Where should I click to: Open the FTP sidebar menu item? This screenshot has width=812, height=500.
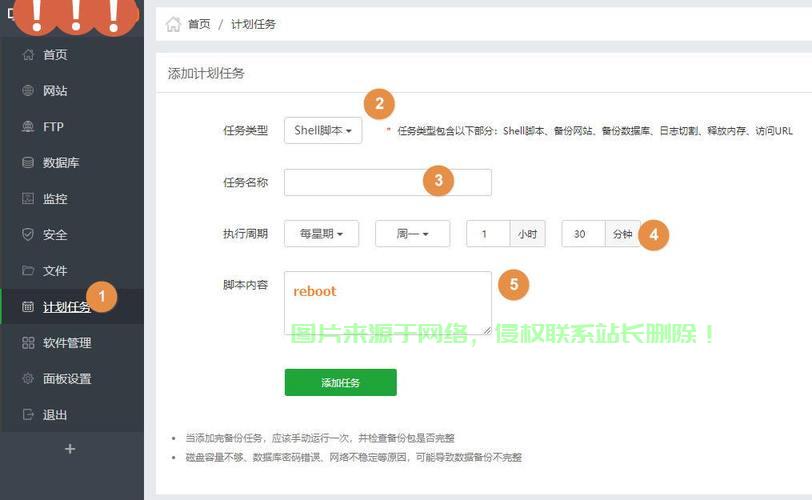(x=72, y=126)
